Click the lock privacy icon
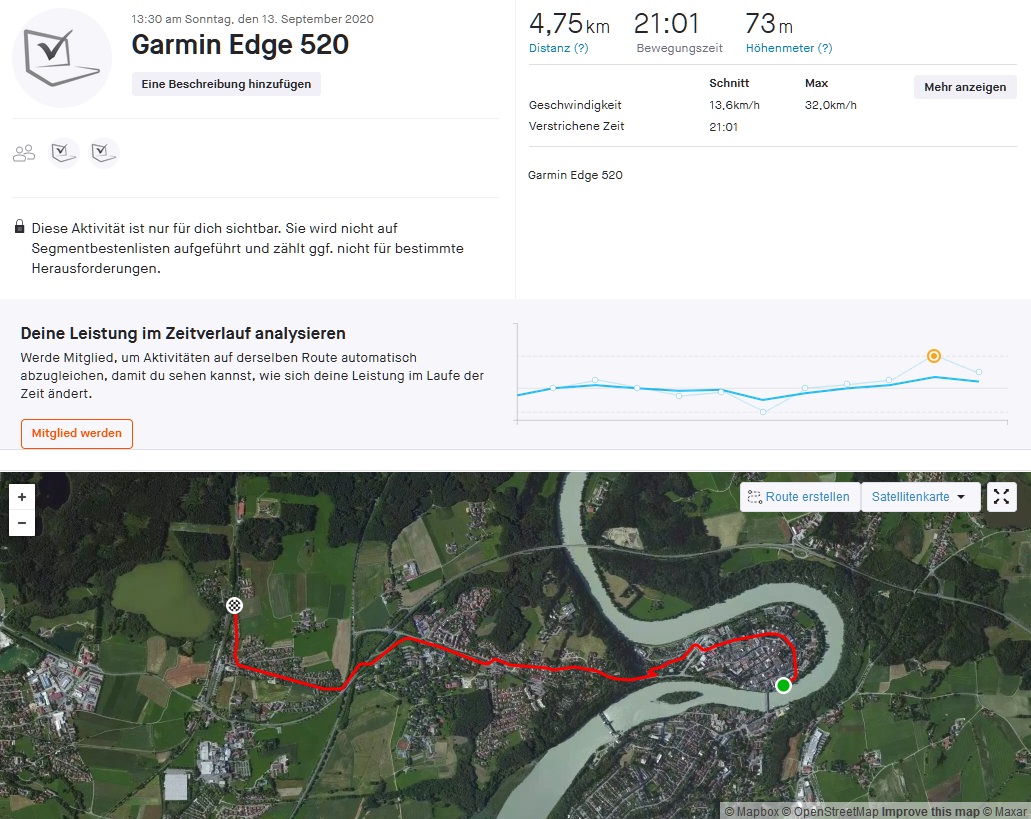This screenshot has height=819, width=1031. tap(20, 228)
